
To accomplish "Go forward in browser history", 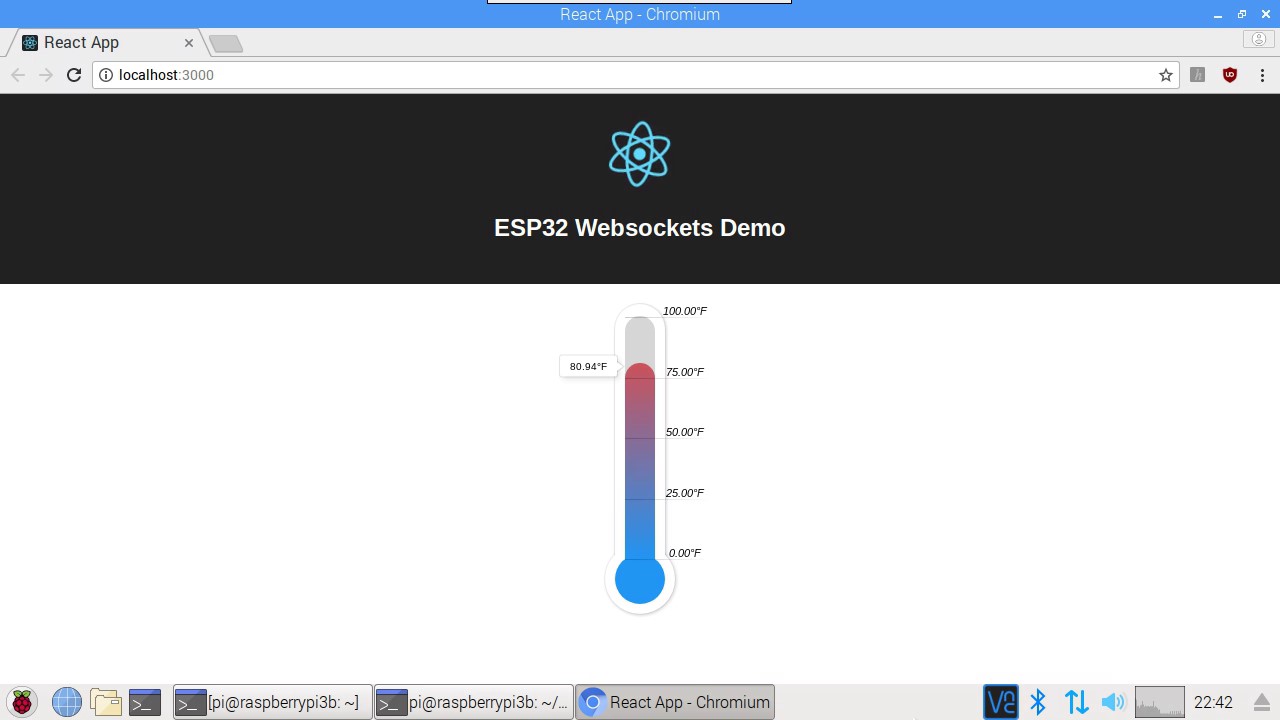I will (46, 75).
